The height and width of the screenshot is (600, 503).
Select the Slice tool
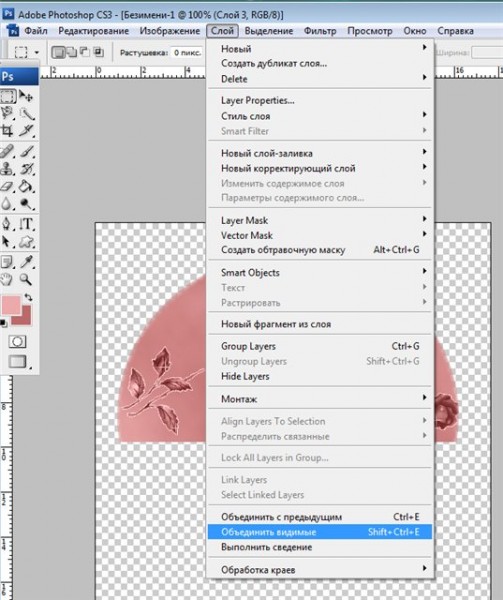[26, 130]
